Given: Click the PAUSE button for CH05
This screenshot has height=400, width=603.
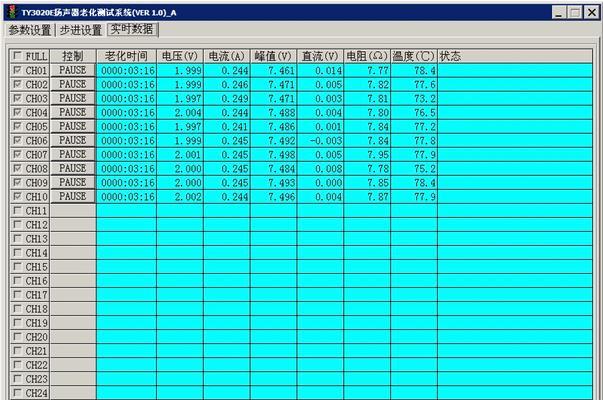Looking at the screenshot, I should click(73, 126).
